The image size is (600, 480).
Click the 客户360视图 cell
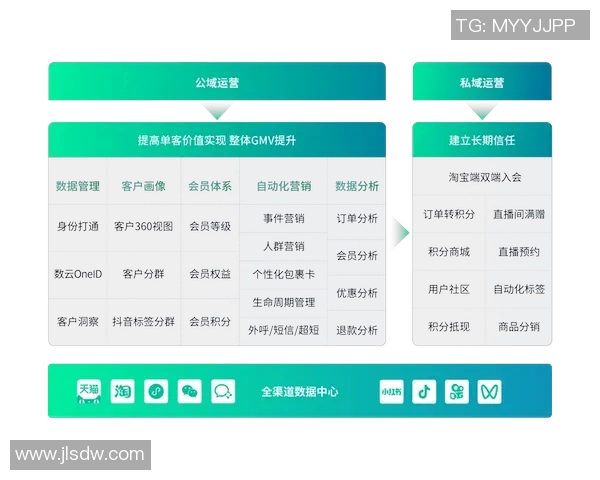coord(143,226)
